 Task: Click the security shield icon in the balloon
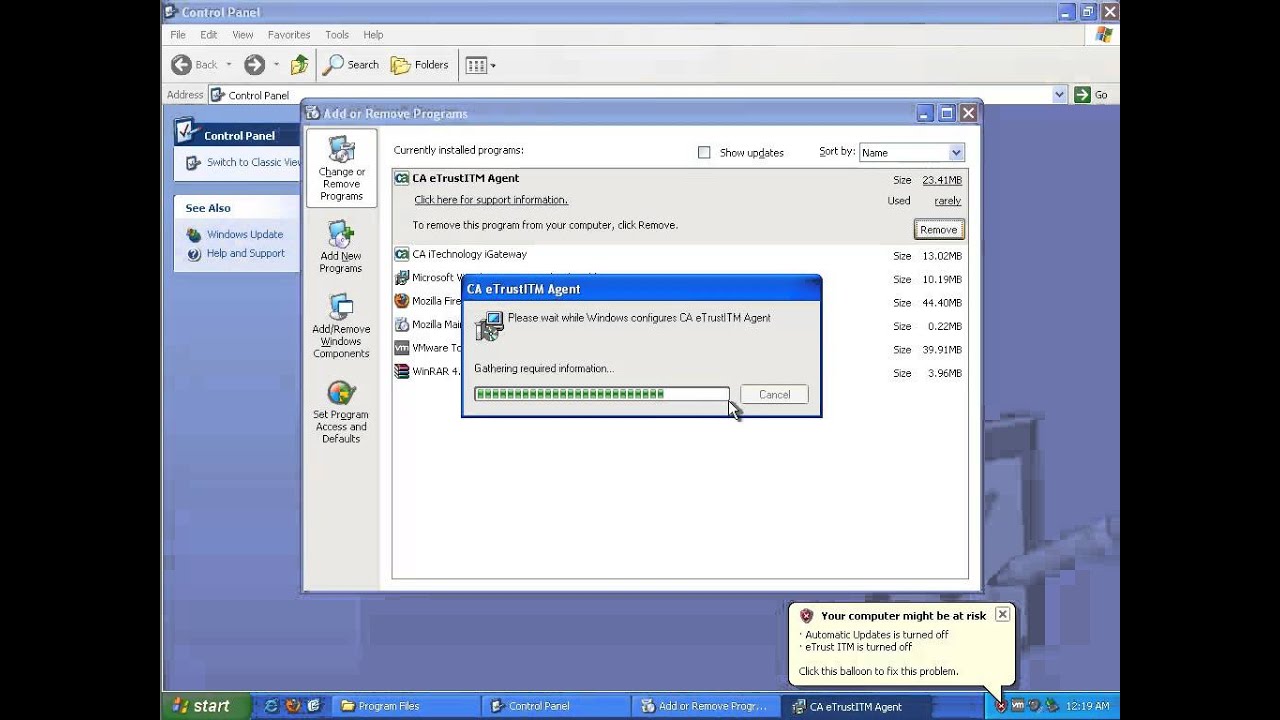(807, 616)
